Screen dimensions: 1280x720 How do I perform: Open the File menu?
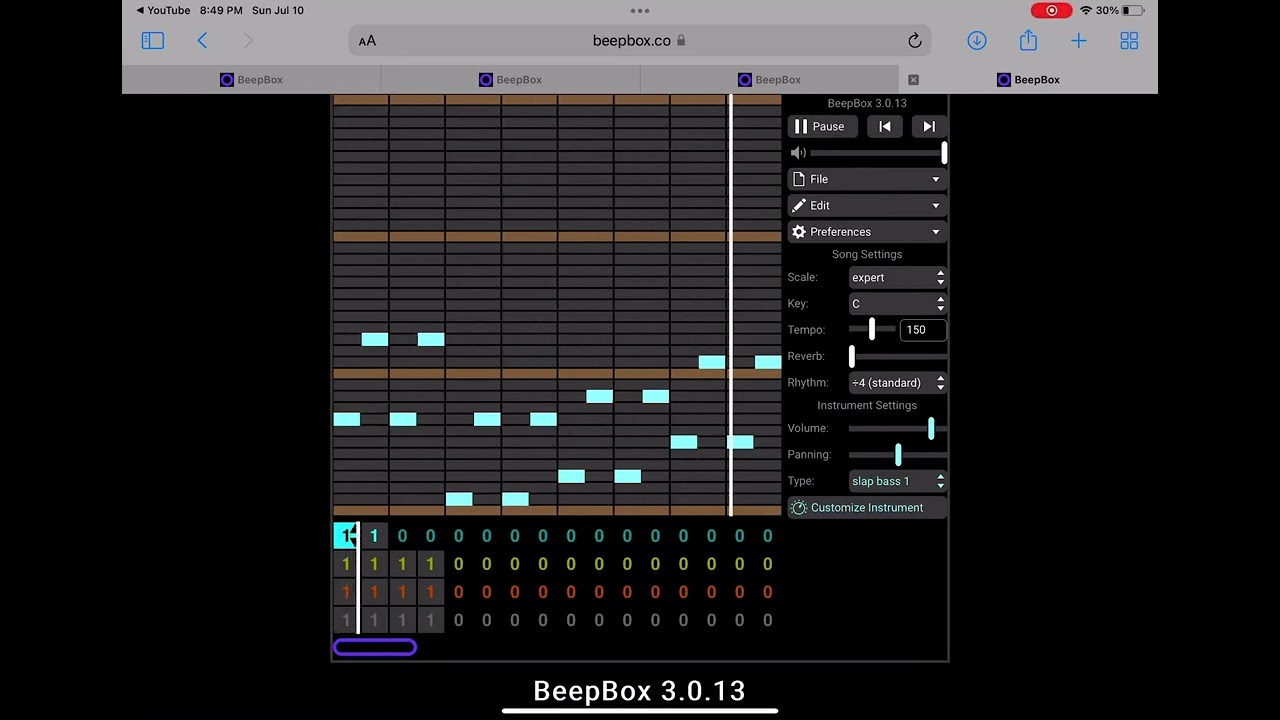pos(867,179)
